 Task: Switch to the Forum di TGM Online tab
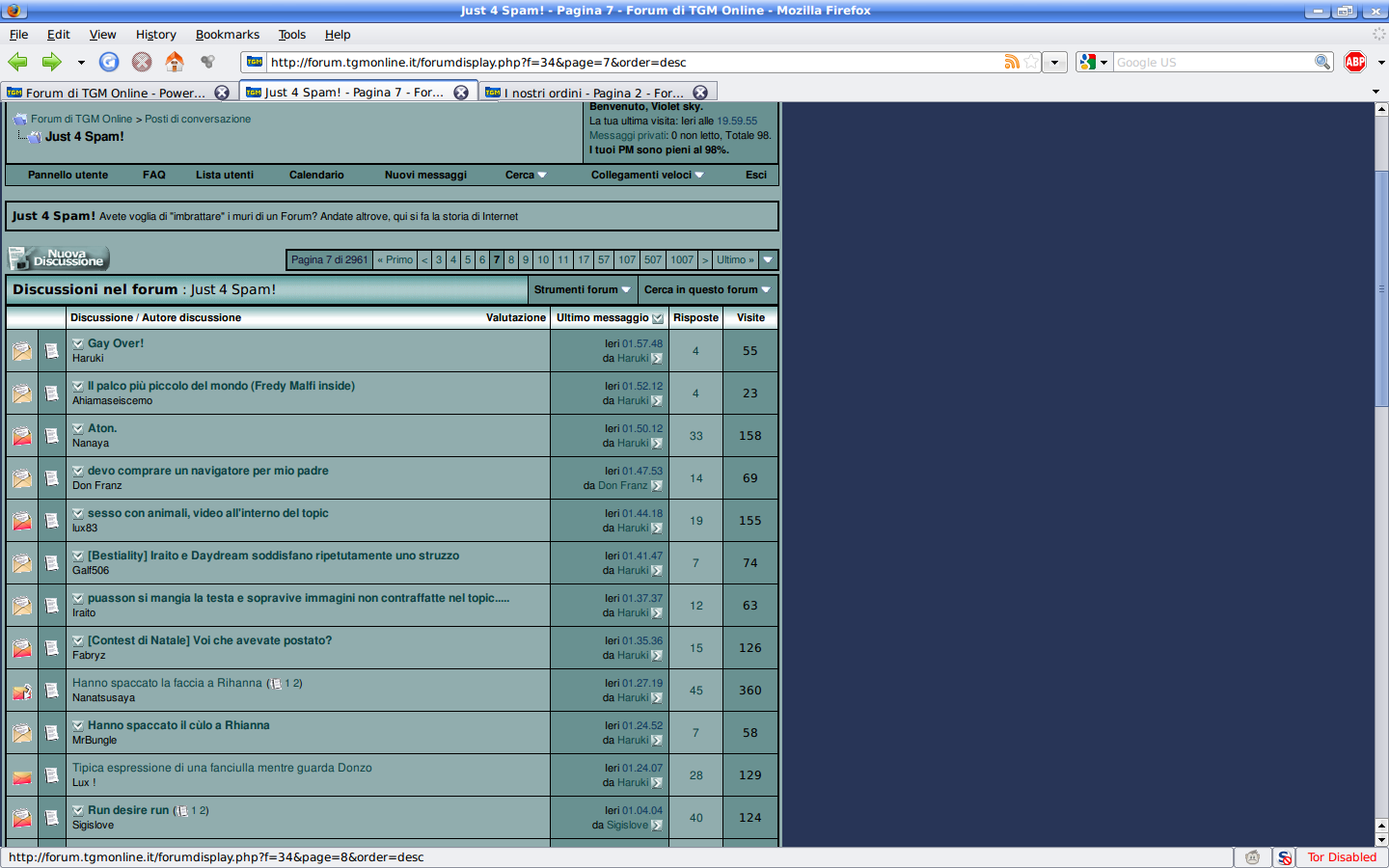118,93
